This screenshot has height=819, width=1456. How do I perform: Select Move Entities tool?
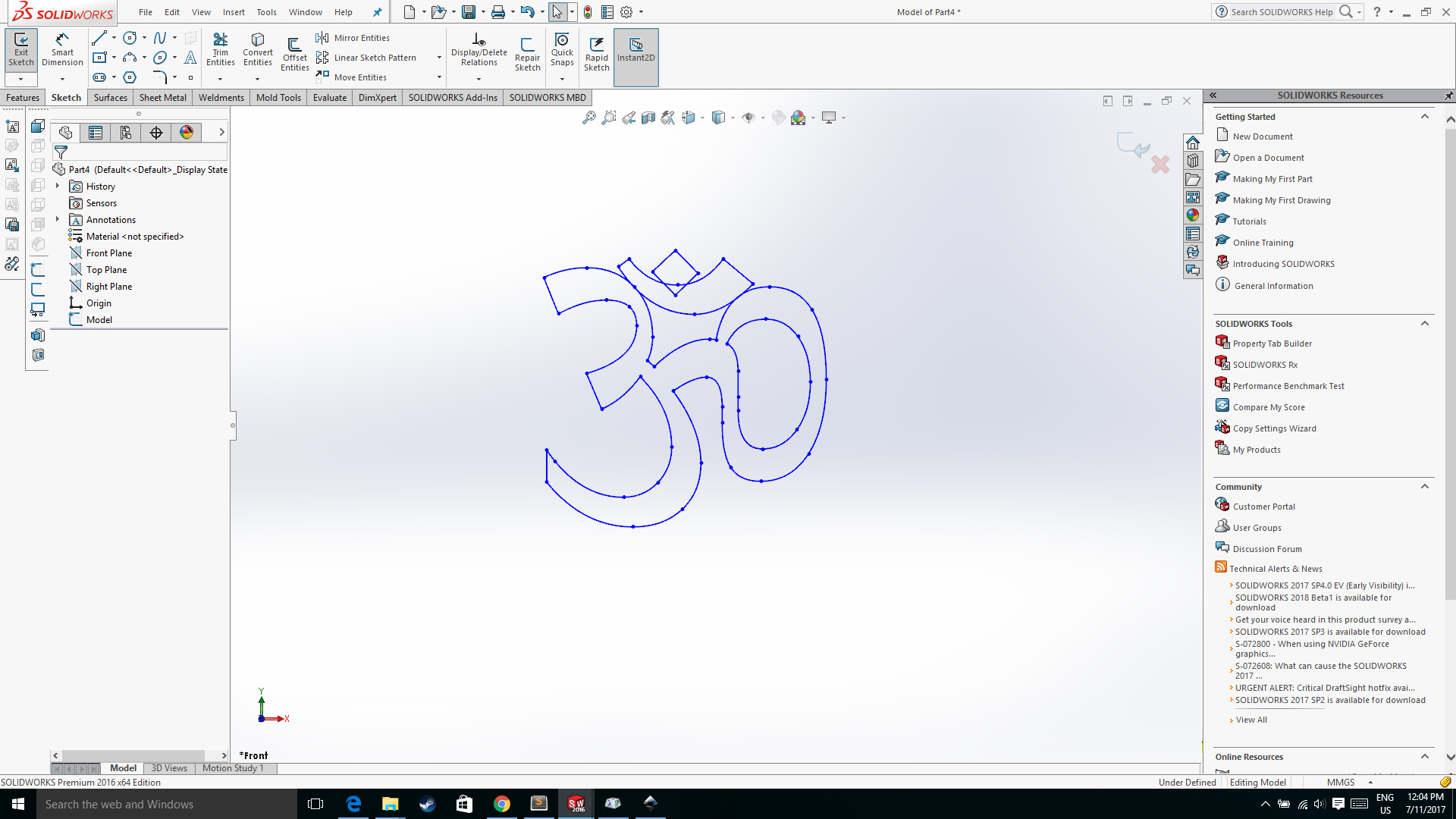[351, 77]
